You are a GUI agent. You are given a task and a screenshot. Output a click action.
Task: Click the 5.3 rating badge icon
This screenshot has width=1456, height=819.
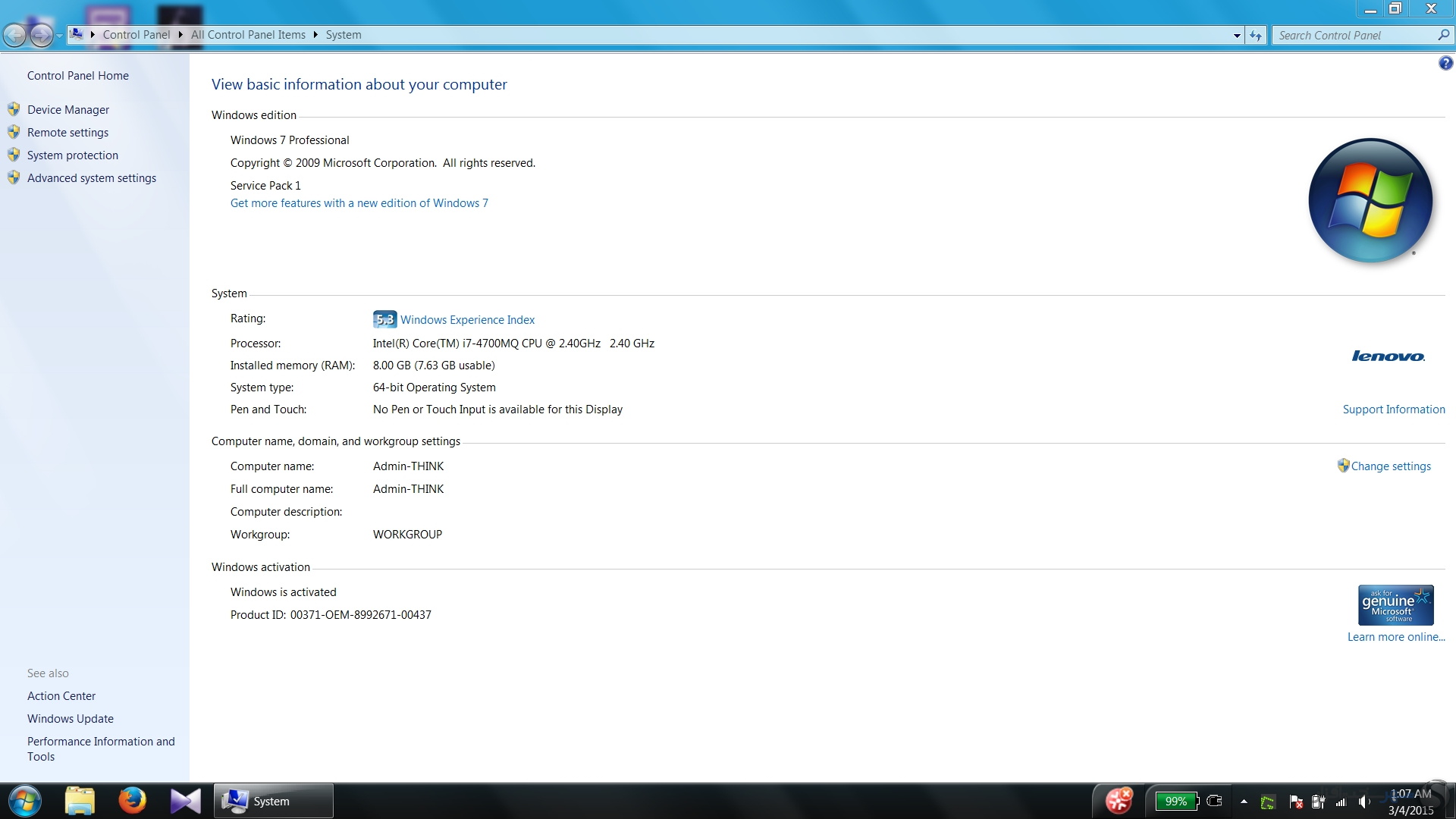point(384,319)
